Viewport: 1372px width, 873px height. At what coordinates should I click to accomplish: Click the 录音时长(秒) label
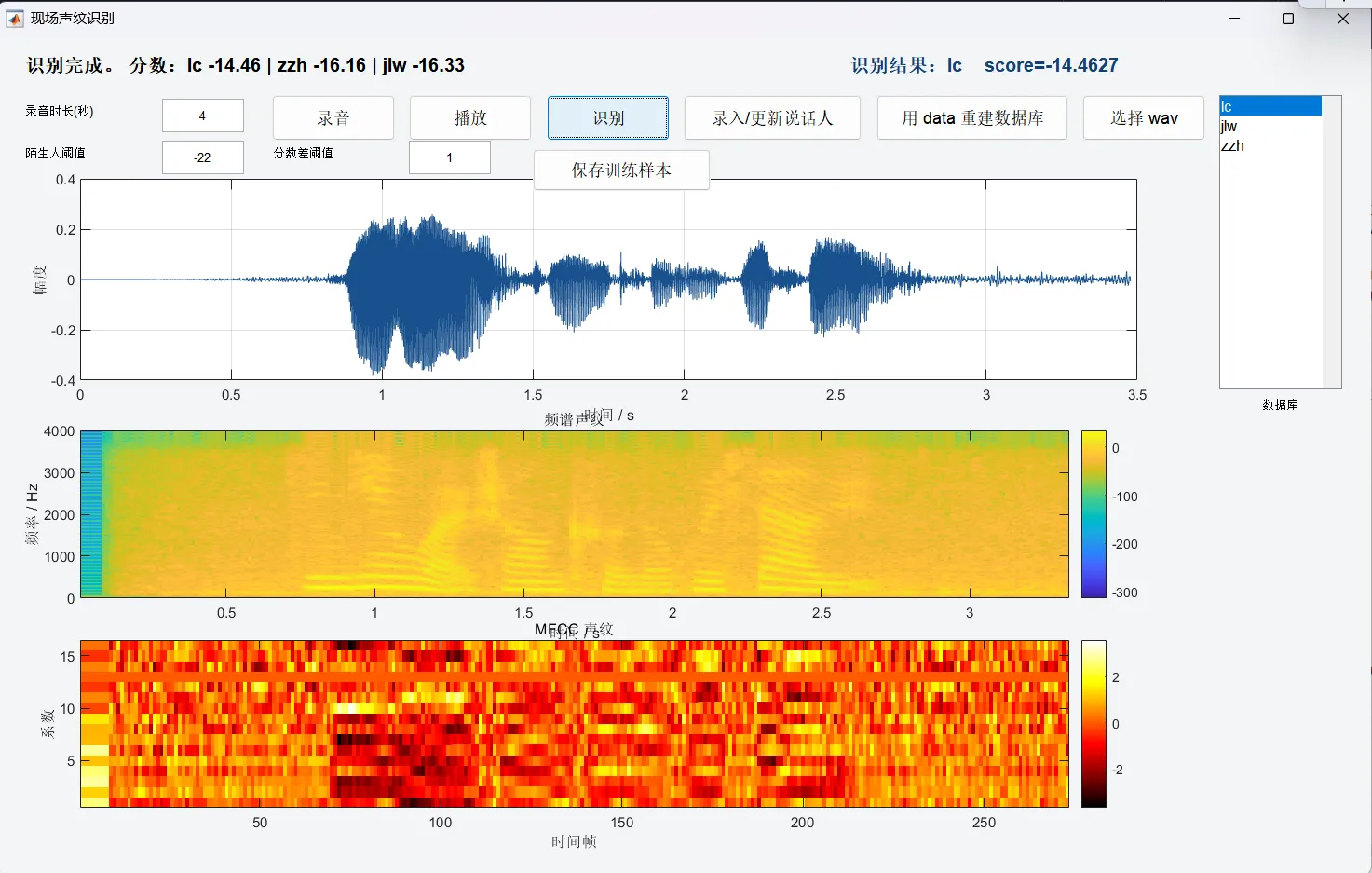tap(60, 111)
